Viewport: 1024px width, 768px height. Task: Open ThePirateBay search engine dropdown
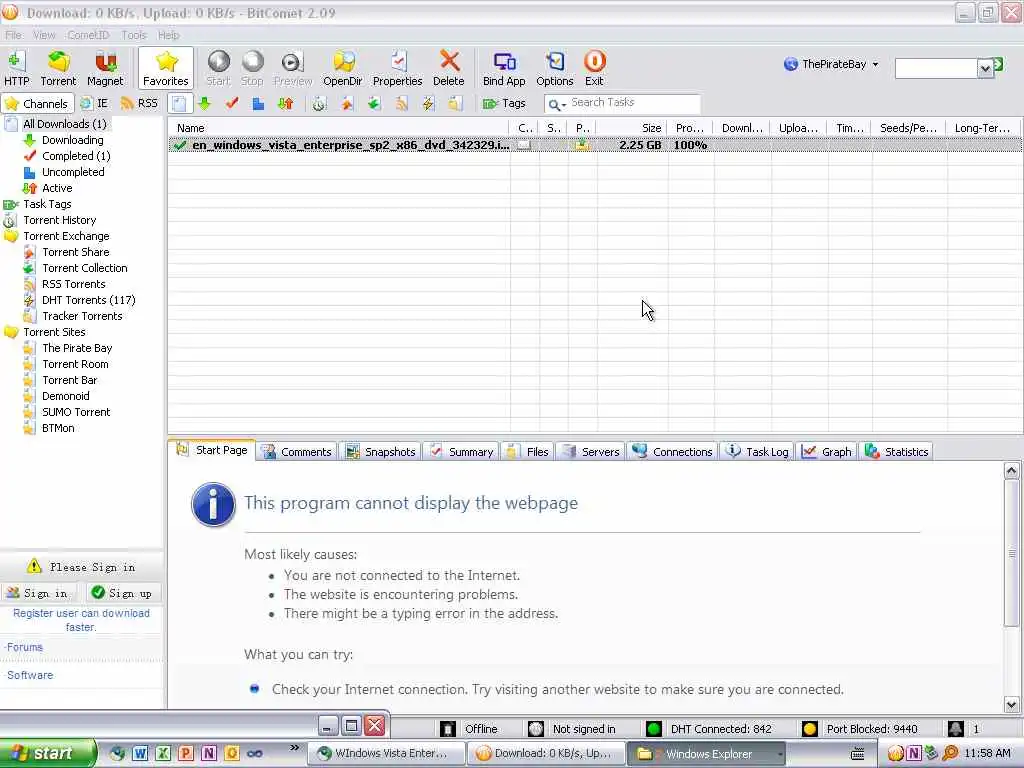point(831,64)
